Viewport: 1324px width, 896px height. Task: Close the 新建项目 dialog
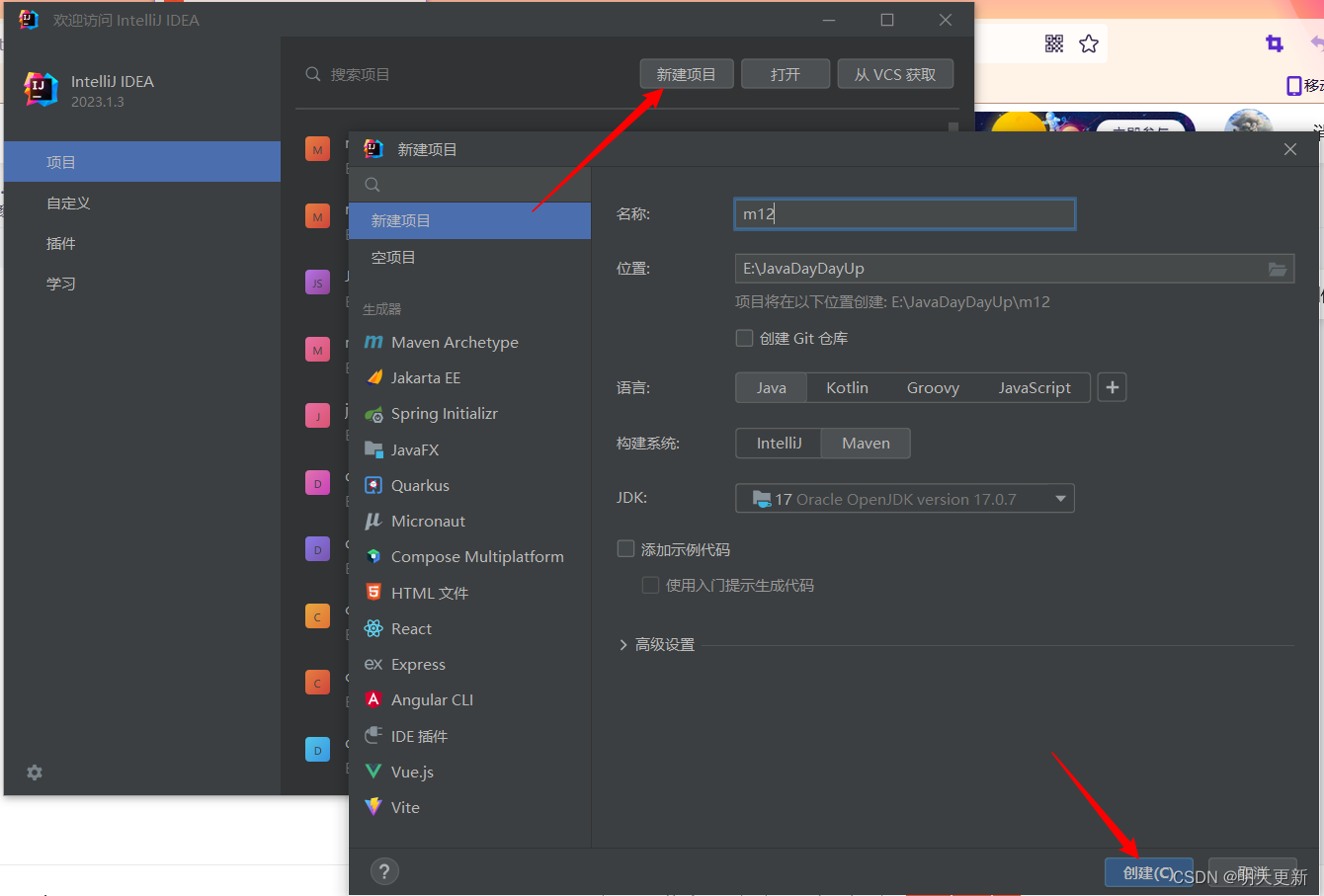pos(1290,149)
